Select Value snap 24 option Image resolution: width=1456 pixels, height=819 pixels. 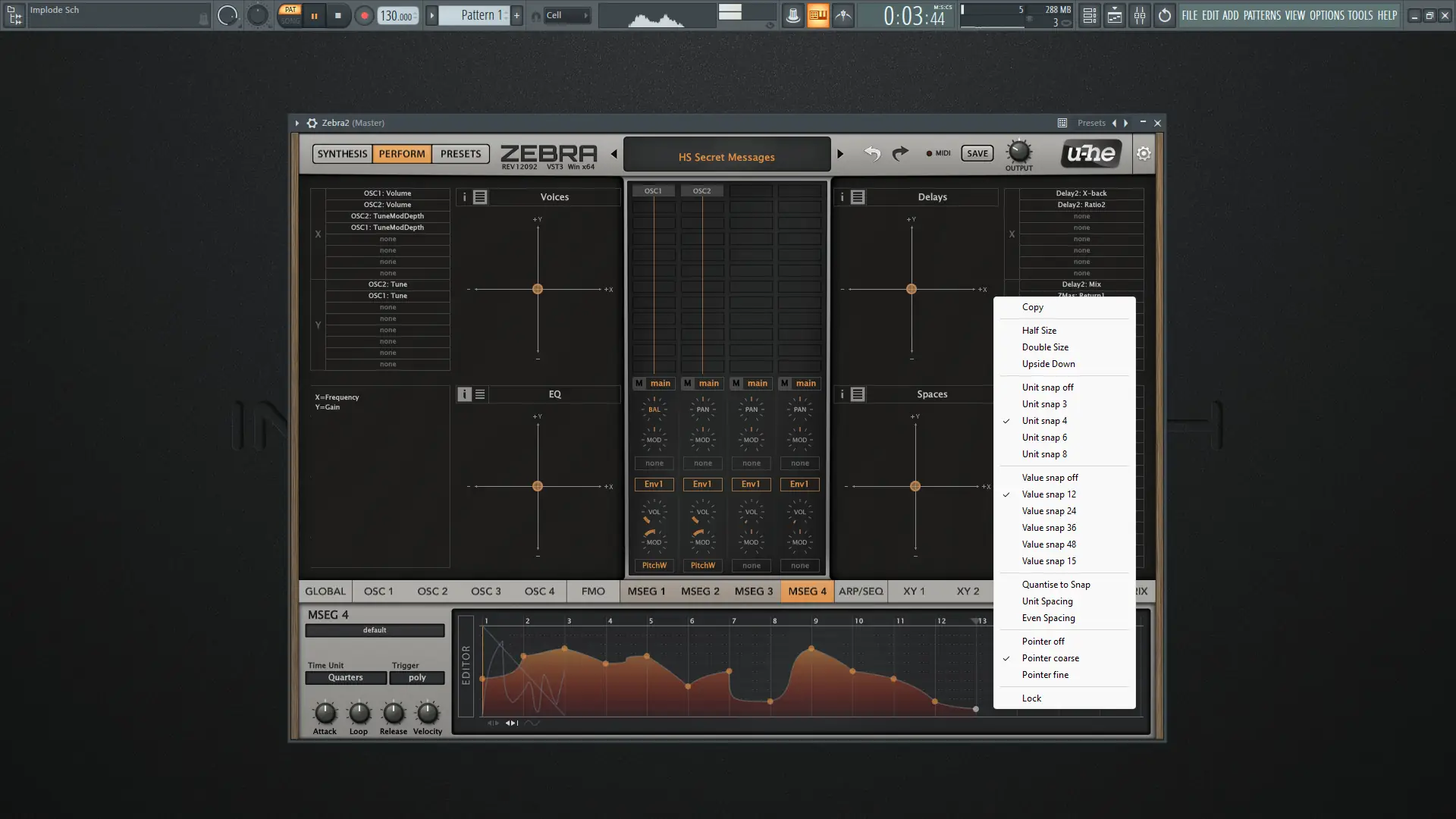pyautogui.click(x=1049, y=511)
